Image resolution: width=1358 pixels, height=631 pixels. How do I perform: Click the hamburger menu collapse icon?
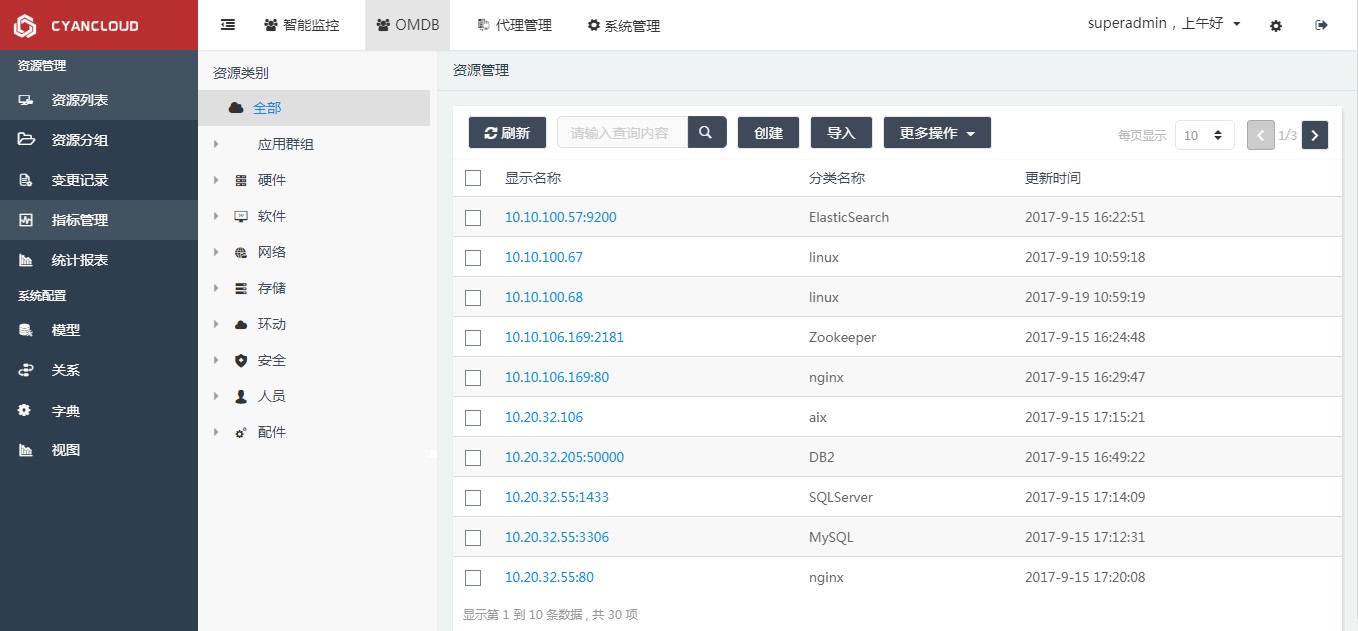click(228, 25)
